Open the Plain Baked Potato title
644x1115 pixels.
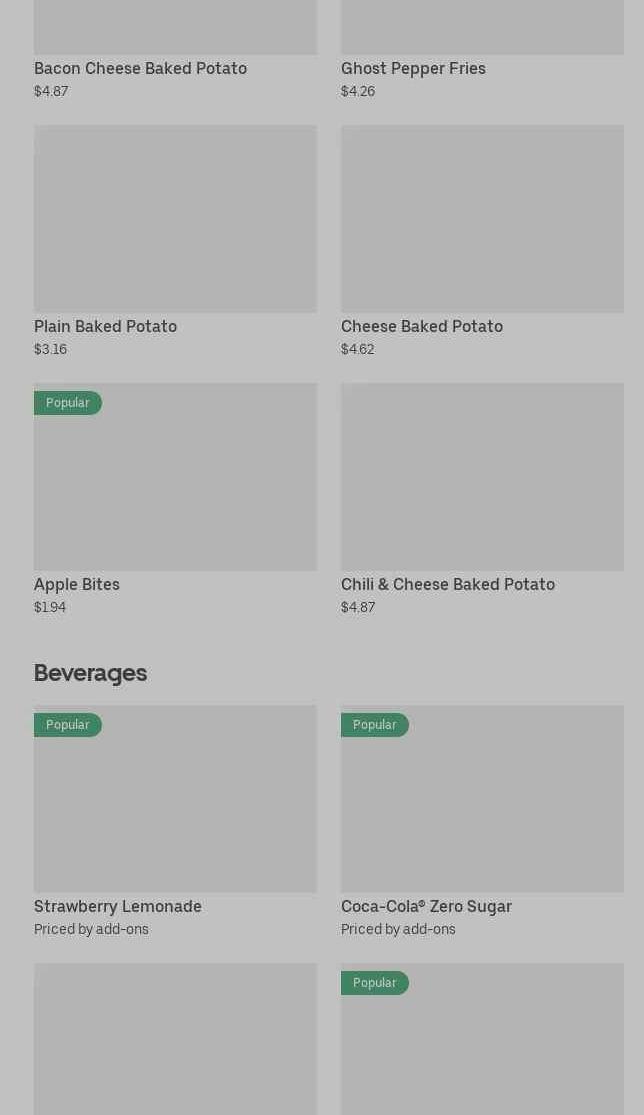[x=105, y=326]
